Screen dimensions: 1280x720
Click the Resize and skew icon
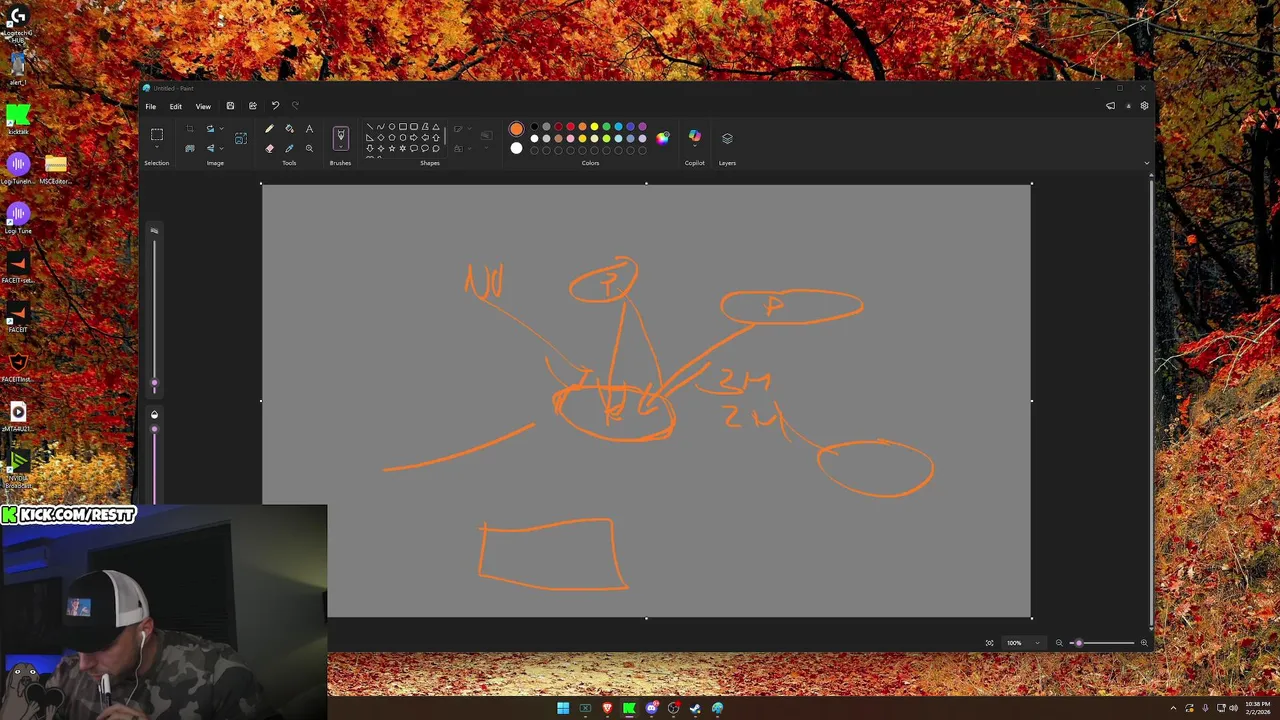(x=241, y=138)
